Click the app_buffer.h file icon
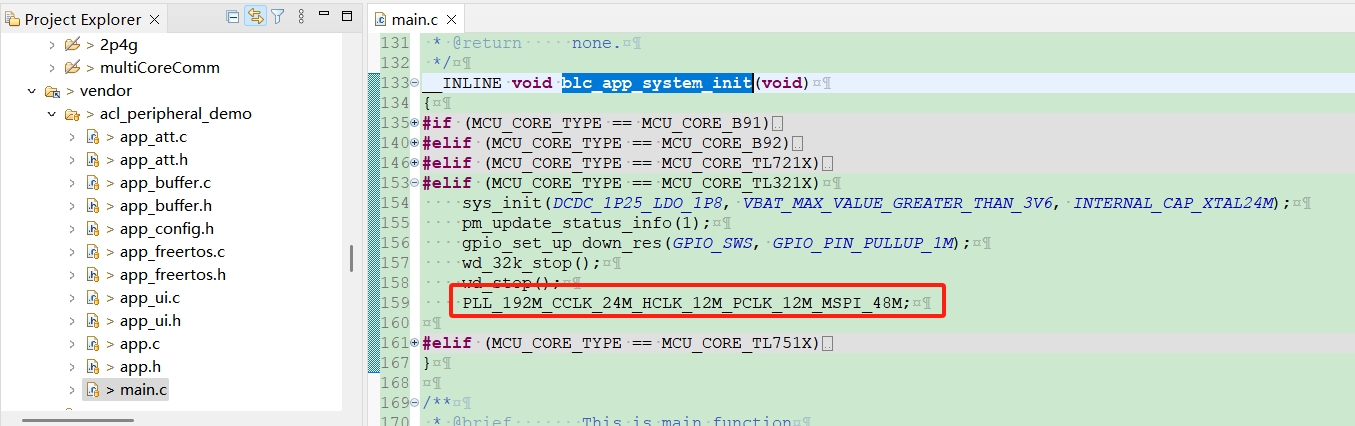 [x=92, y=206]
